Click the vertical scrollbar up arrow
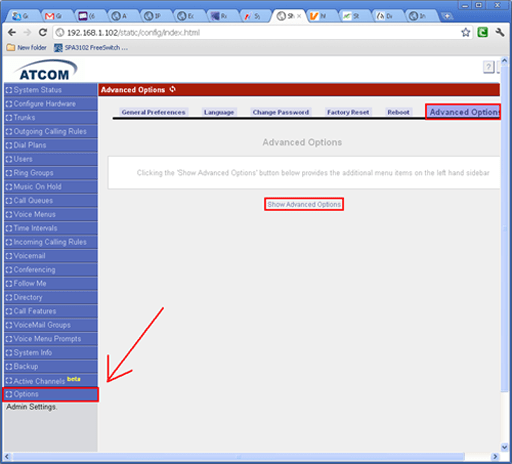 [x=504, y=61]
